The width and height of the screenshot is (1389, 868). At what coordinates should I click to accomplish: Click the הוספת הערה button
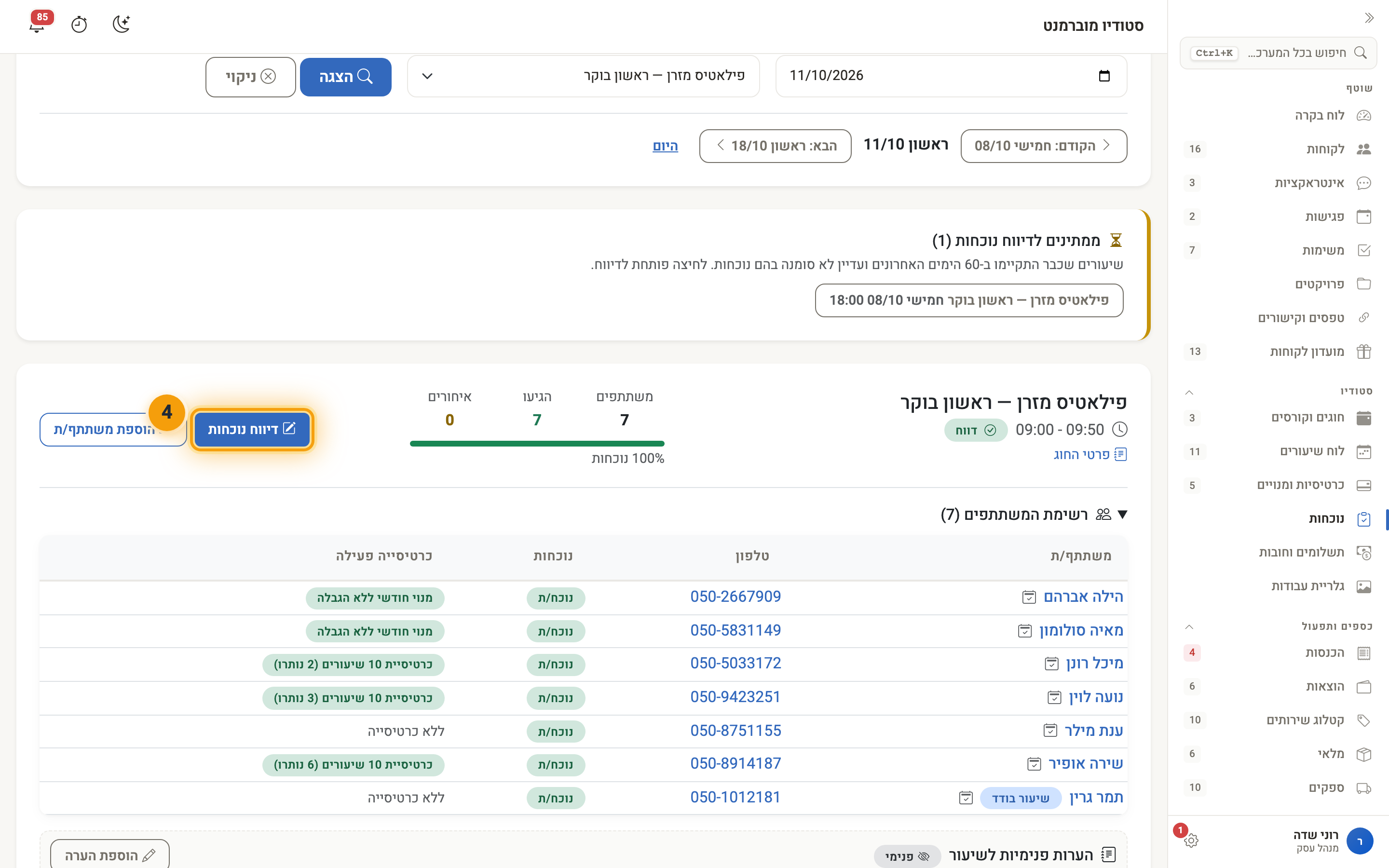(x=109, y=855)
